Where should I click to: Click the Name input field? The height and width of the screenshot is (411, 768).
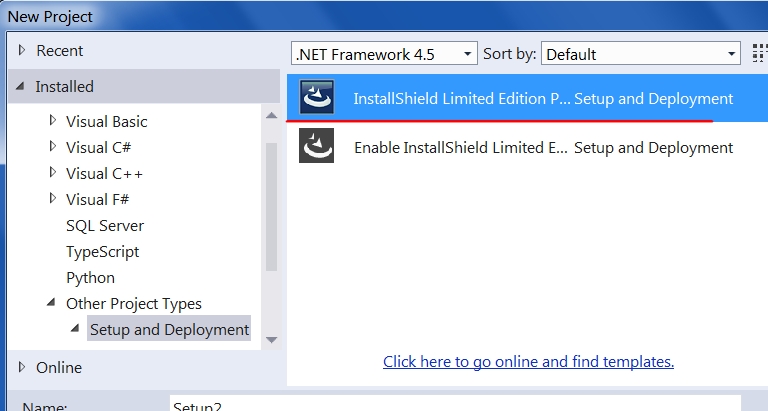[455, 405]
